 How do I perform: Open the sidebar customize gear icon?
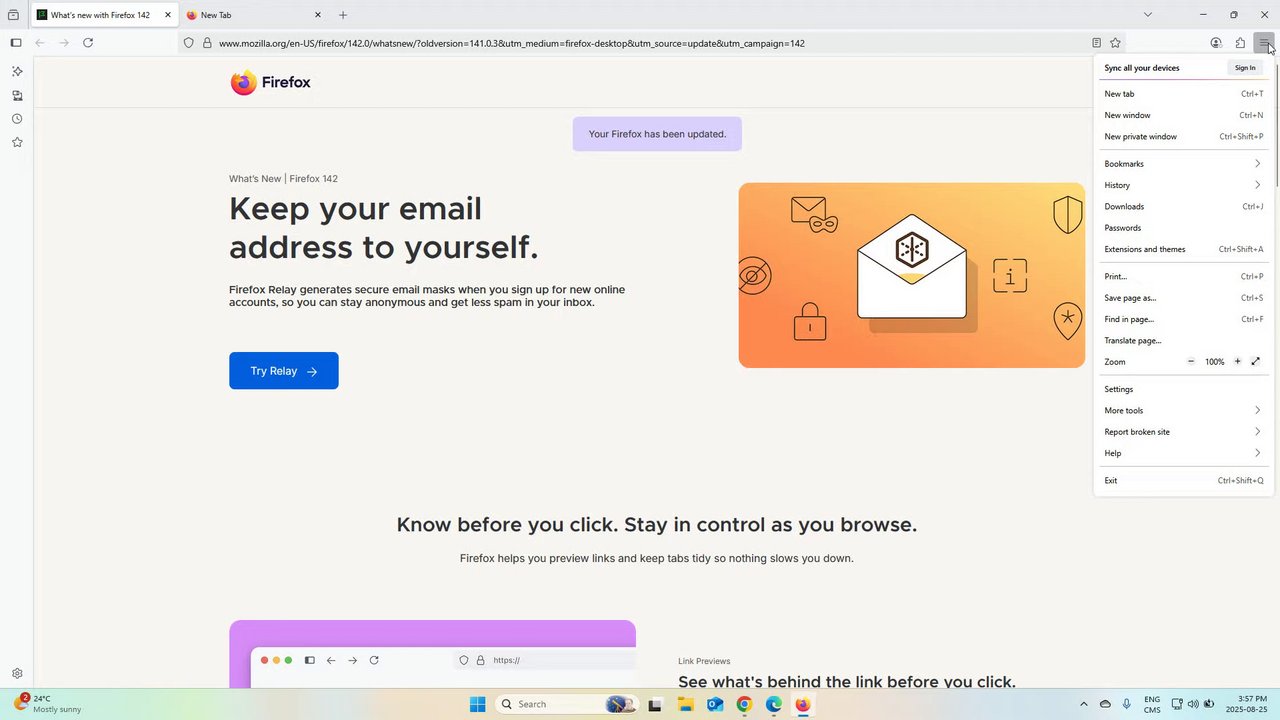point(17,674)
